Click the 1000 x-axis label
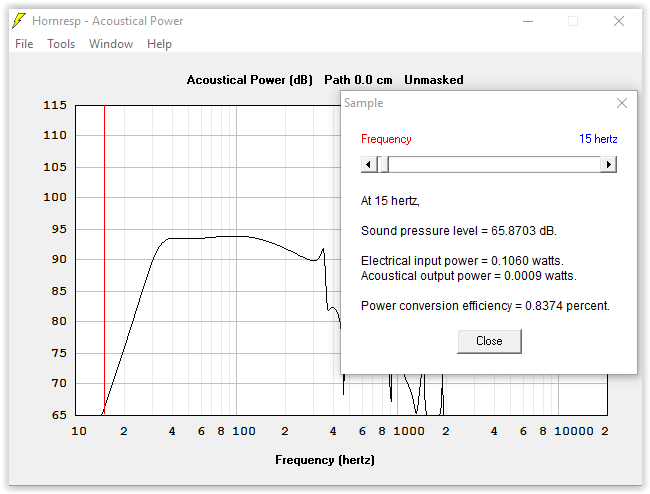 click(409, 431)
